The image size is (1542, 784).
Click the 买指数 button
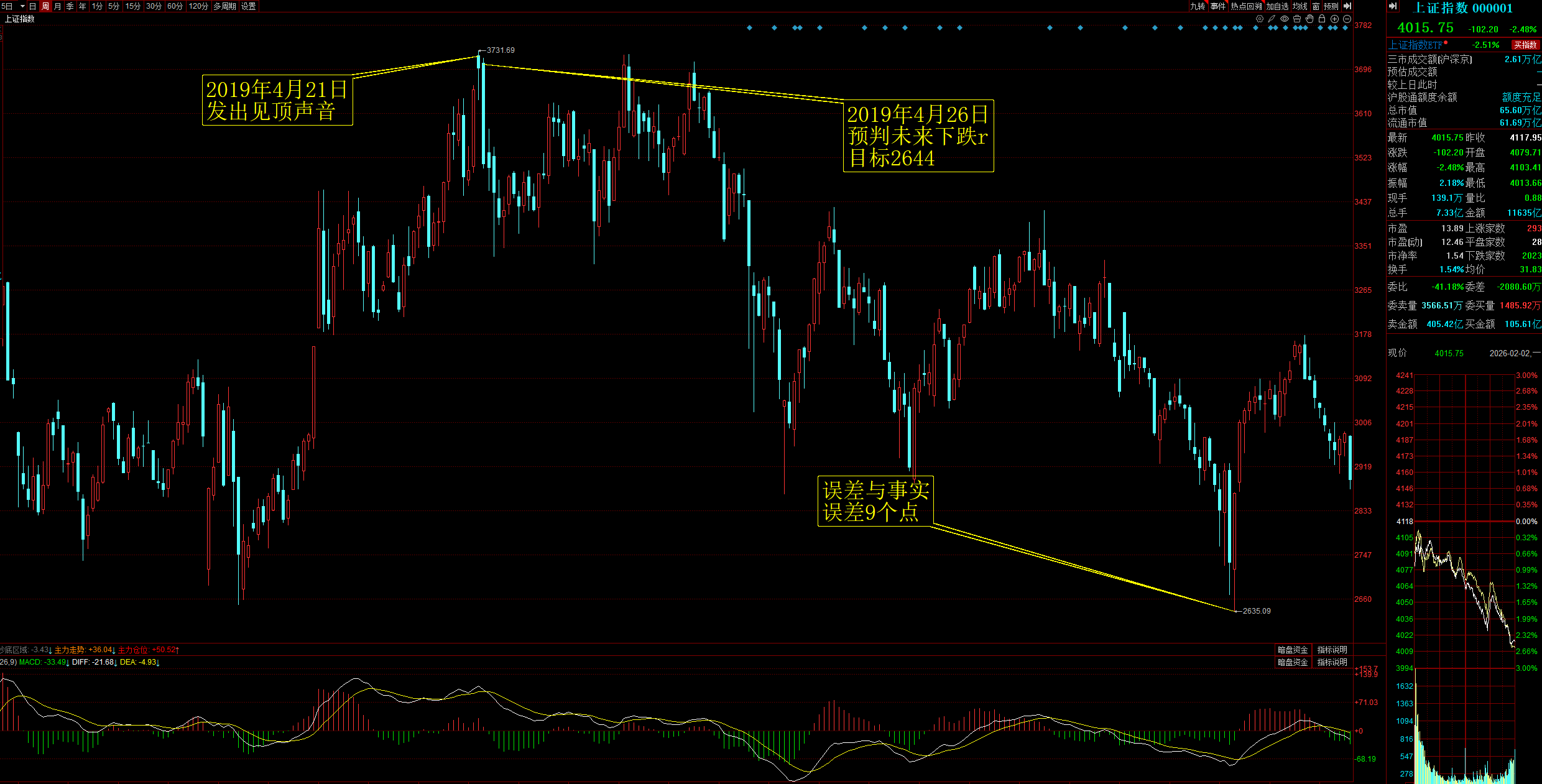pyautogui.click(x=1525, y=45)
